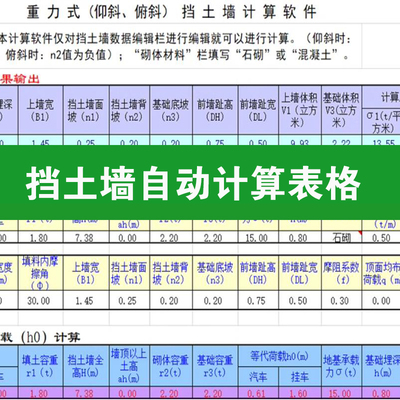Click the header 上墙体积V1(立方米)
This screenshot has height=400, width=400.
pyautogui.click(x=300, y=110)
